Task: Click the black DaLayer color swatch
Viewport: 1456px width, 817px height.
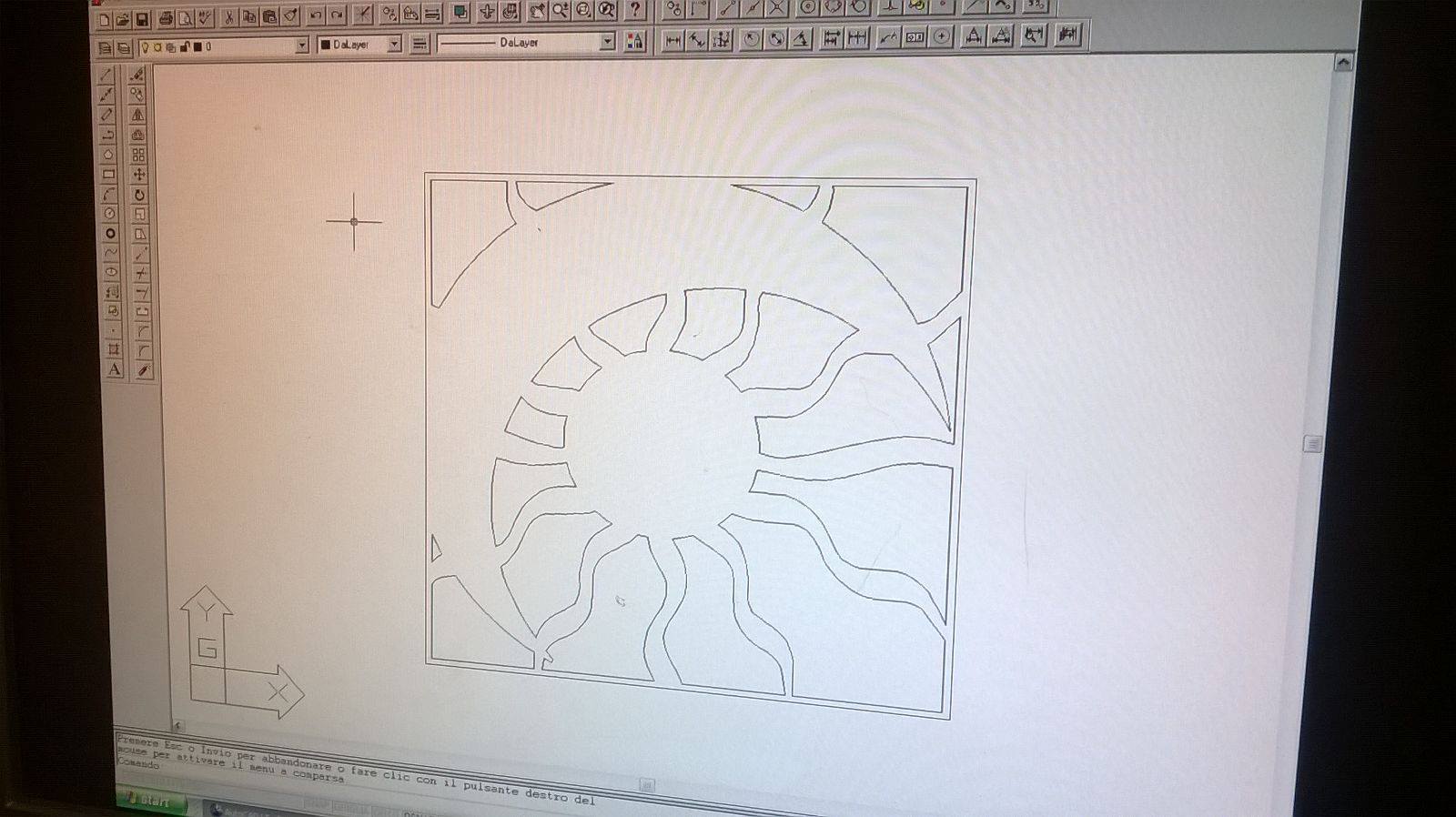Action: tap(326, 45)
